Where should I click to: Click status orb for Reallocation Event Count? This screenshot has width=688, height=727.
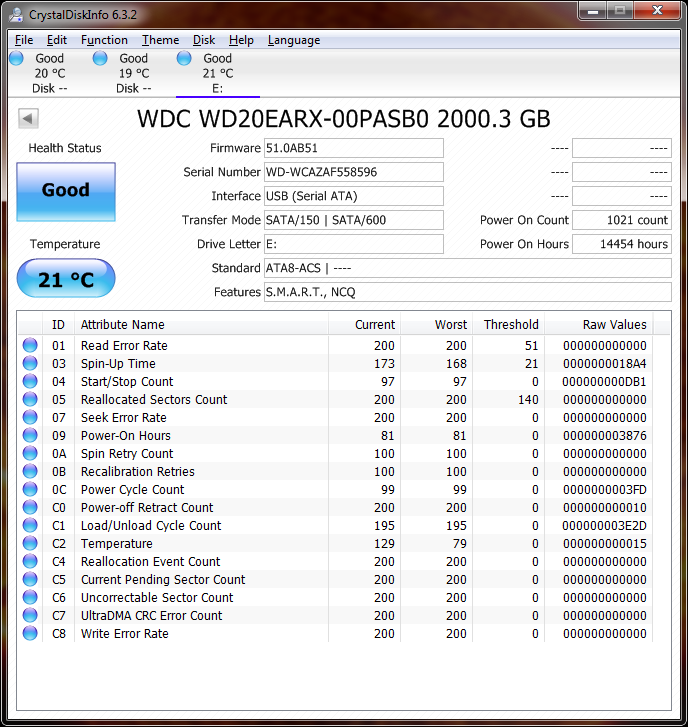[30, 561]
